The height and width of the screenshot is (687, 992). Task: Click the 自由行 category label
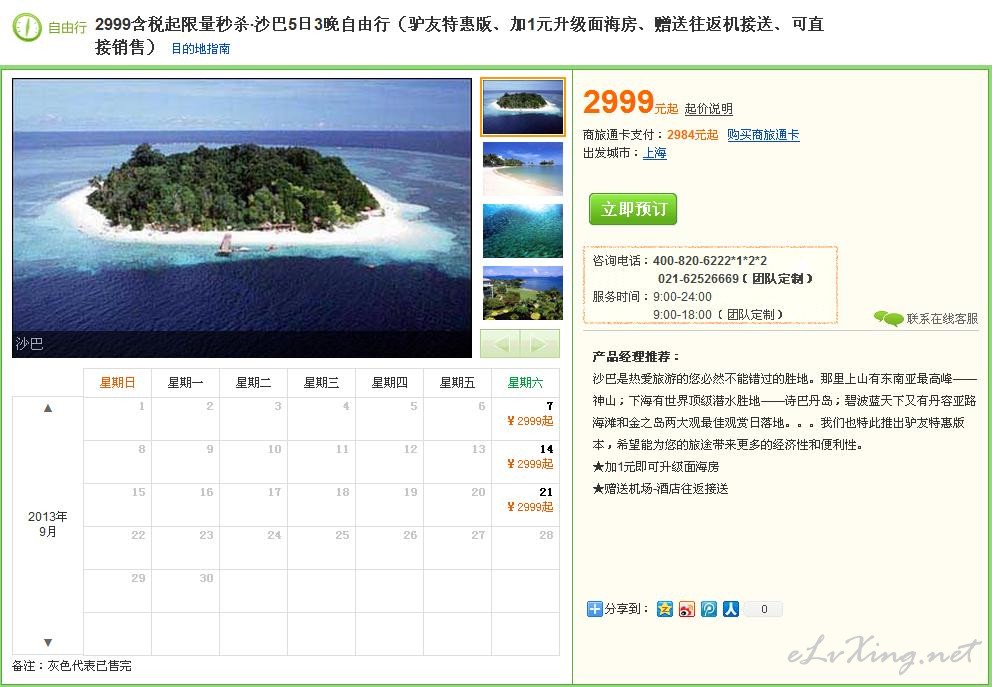click(67, 28)
